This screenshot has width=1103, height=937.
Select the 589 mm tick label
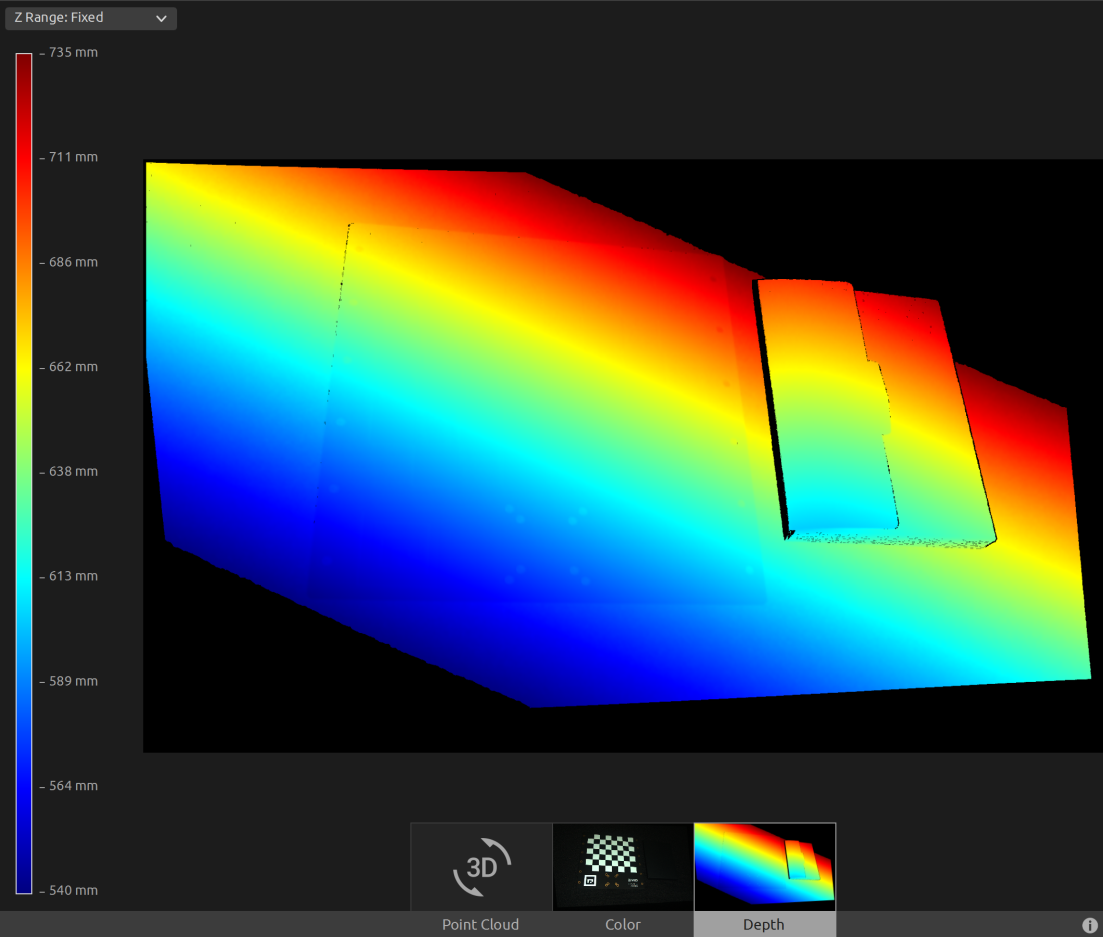pyautogui.click(x=73, y=681)
